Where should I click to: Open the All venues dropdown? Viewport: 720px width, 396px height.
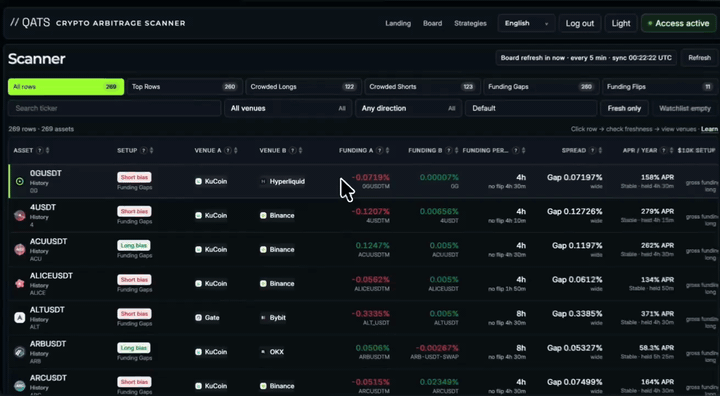pos(288,108)
